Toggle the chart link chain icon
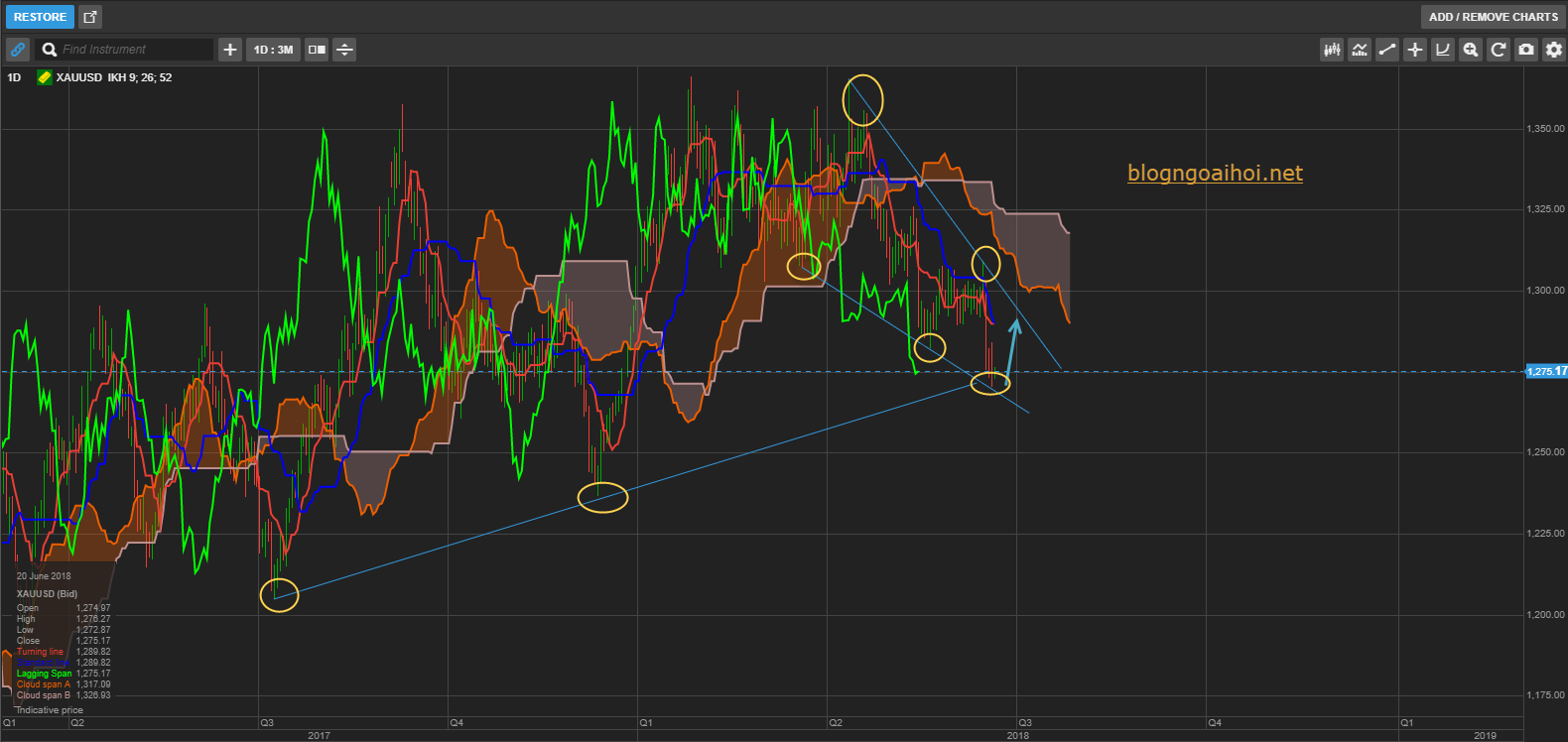Viewport: 1568px width, 742px height. [x=18, y=50]
